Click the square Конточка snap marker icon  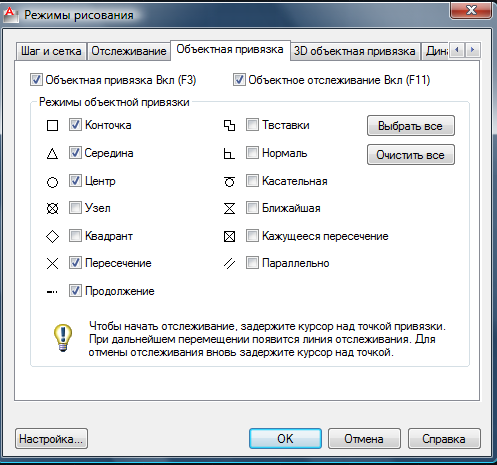52,126
